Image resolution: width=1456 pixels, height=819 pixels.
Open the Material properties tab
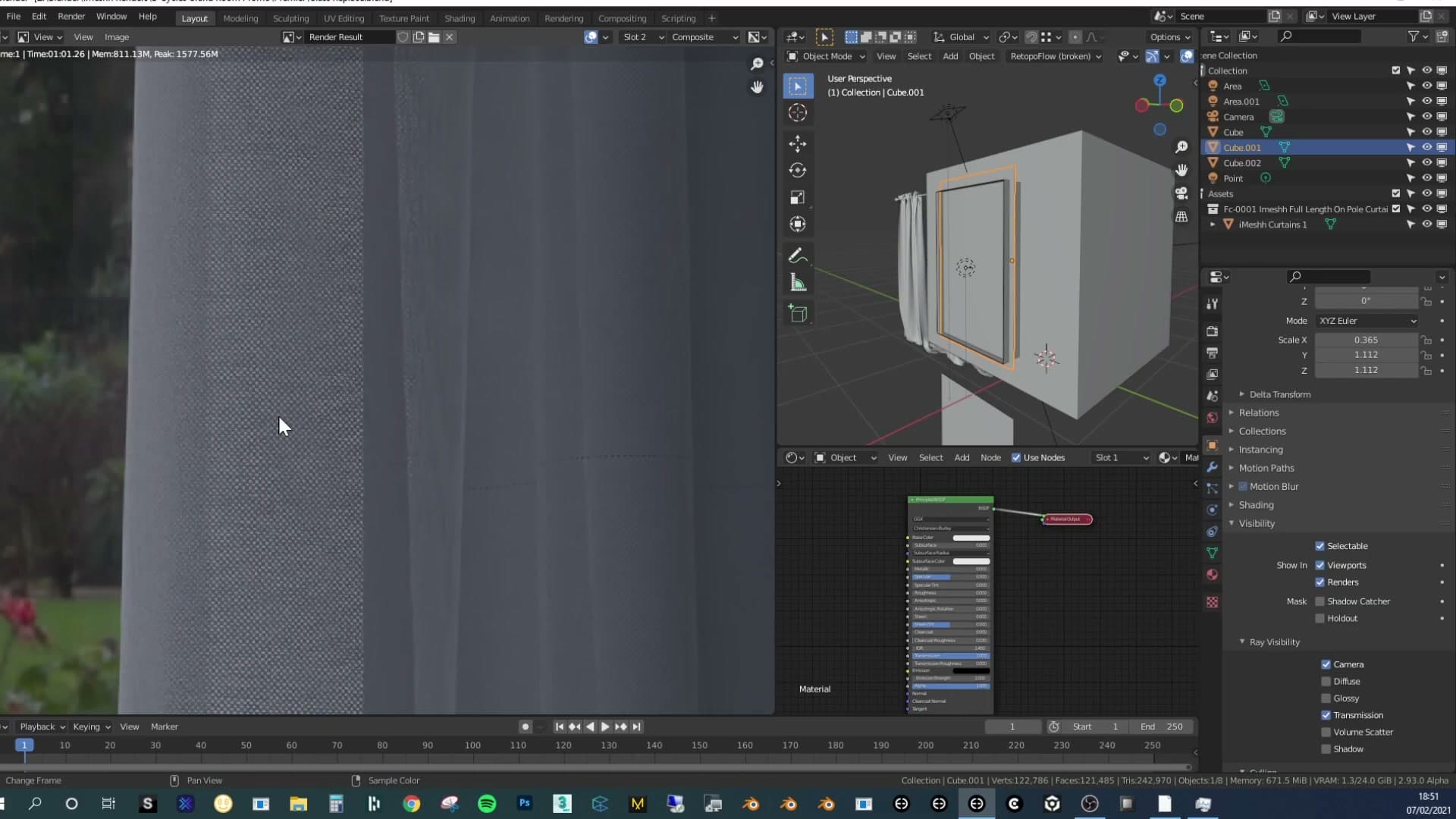[1212, 574]
